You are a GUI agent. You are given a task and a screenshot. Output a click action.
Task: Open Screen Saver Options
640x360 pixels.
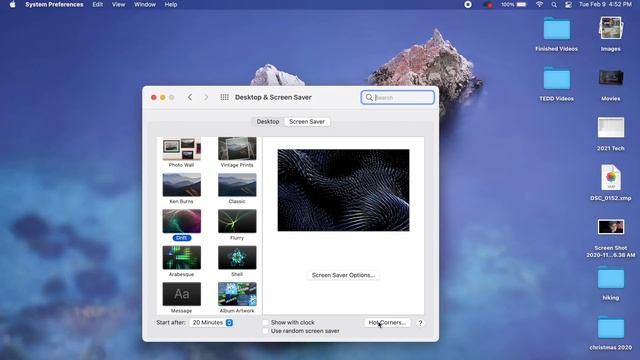point(343,275)
